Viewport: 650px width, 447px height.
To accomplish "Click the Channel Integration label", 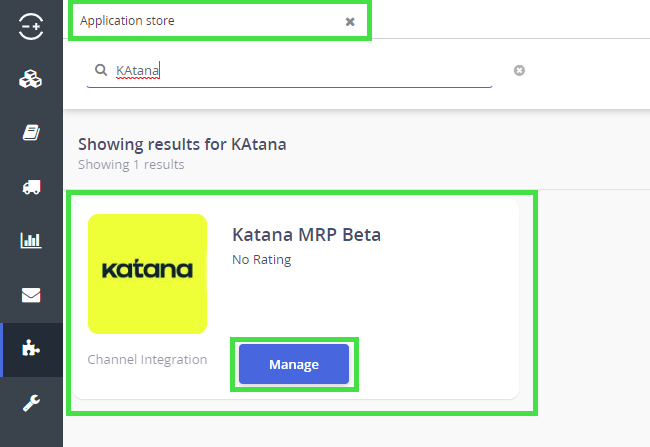I will (x=147, y=359).
